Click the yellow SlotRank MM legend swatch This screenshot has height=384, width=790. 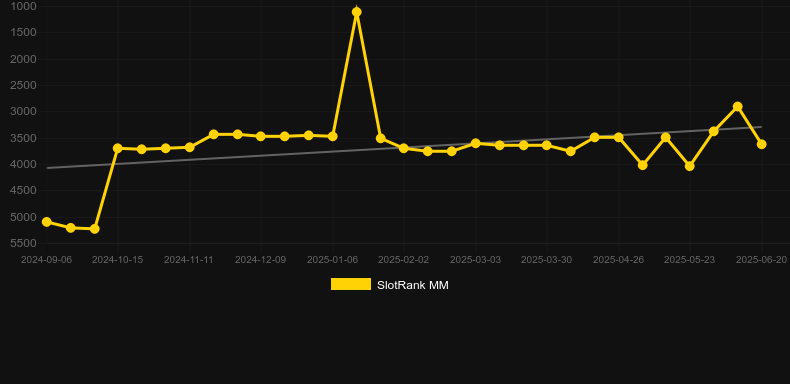(x=351, y=284)
